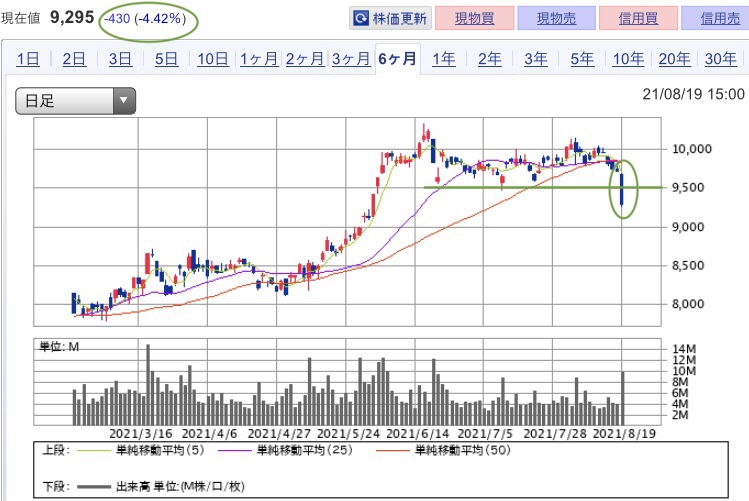Image resolution: width=749 pixels, height=501 pixels.
Task: Switch chart range to 1ヶ月
Action: [x=259, y=59]
